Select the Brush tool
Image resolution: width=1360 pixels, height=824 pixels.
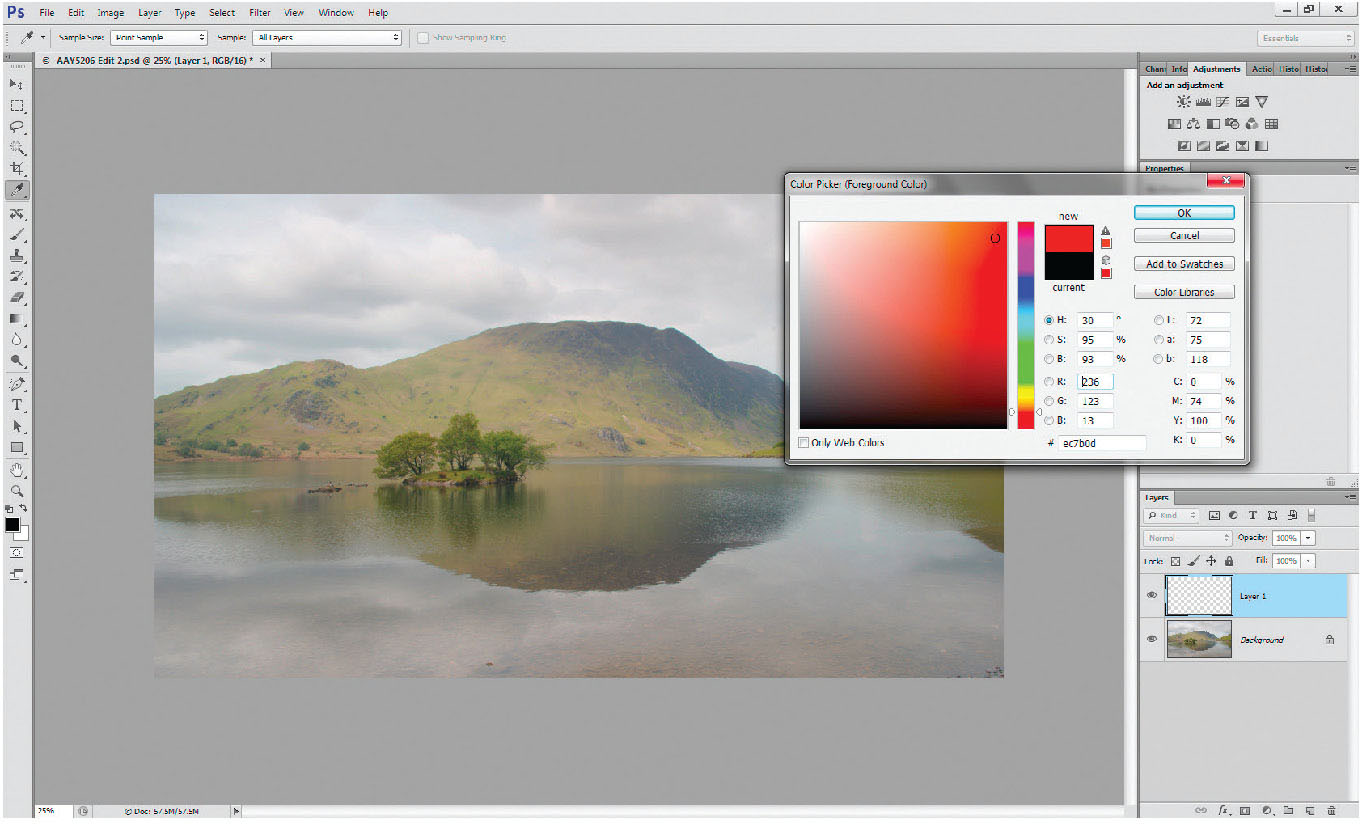point(17,235)
